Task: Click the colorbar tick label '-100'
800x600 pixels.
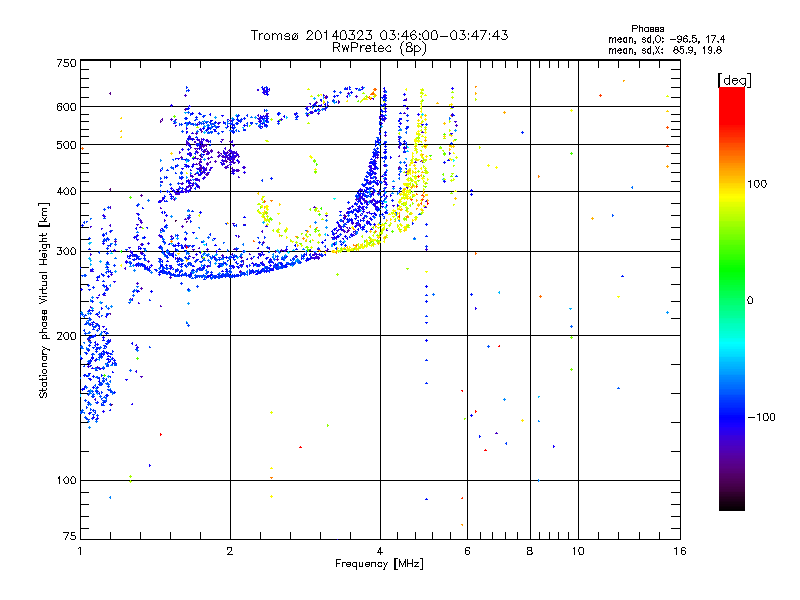Action: point(762,417)
